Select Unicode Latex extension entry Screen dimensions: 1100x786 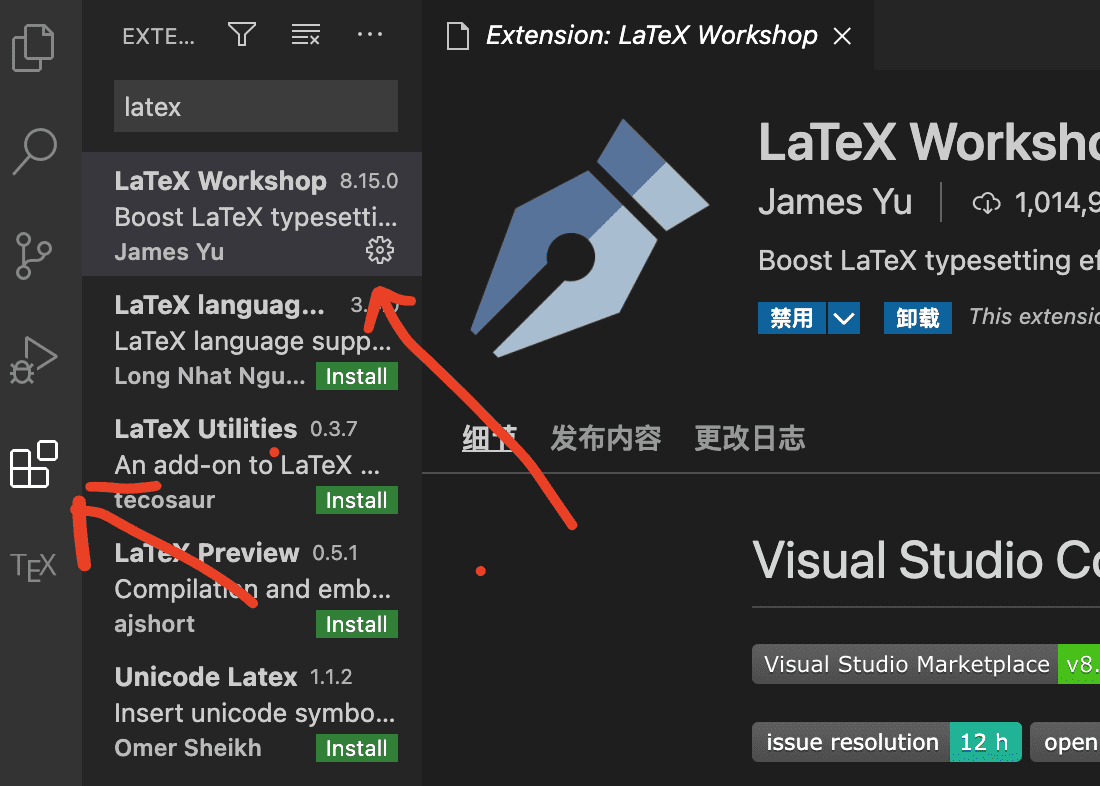252,712
